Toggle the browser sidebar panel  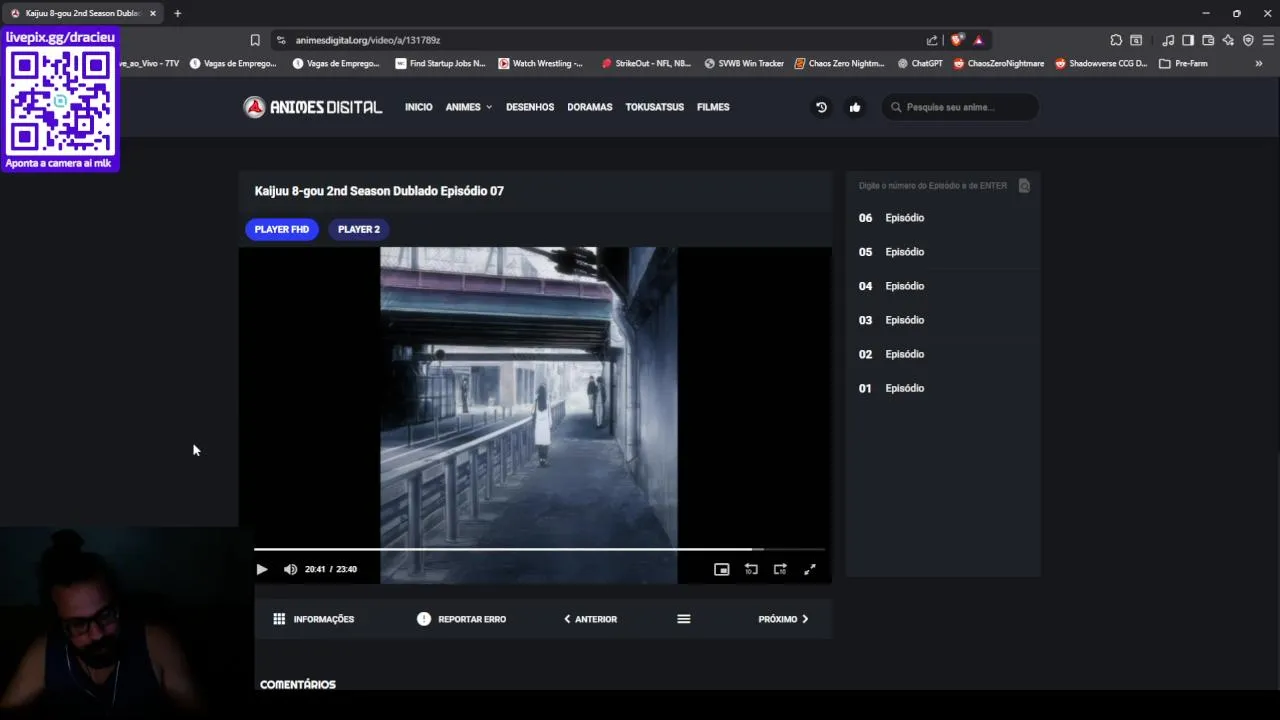(1188, 40)
